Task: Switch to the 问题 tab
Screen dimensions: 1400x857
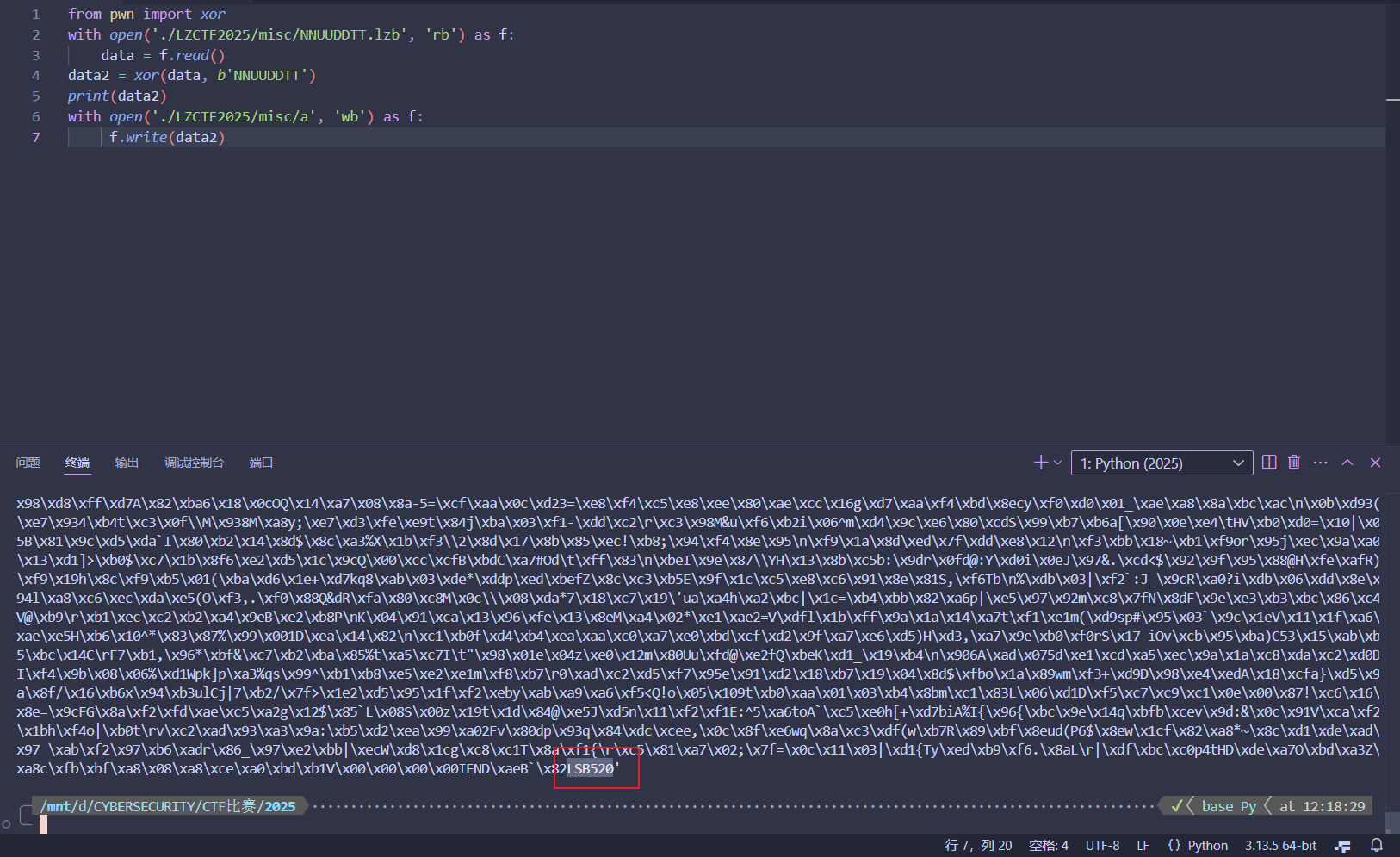Action: (28, 463)
